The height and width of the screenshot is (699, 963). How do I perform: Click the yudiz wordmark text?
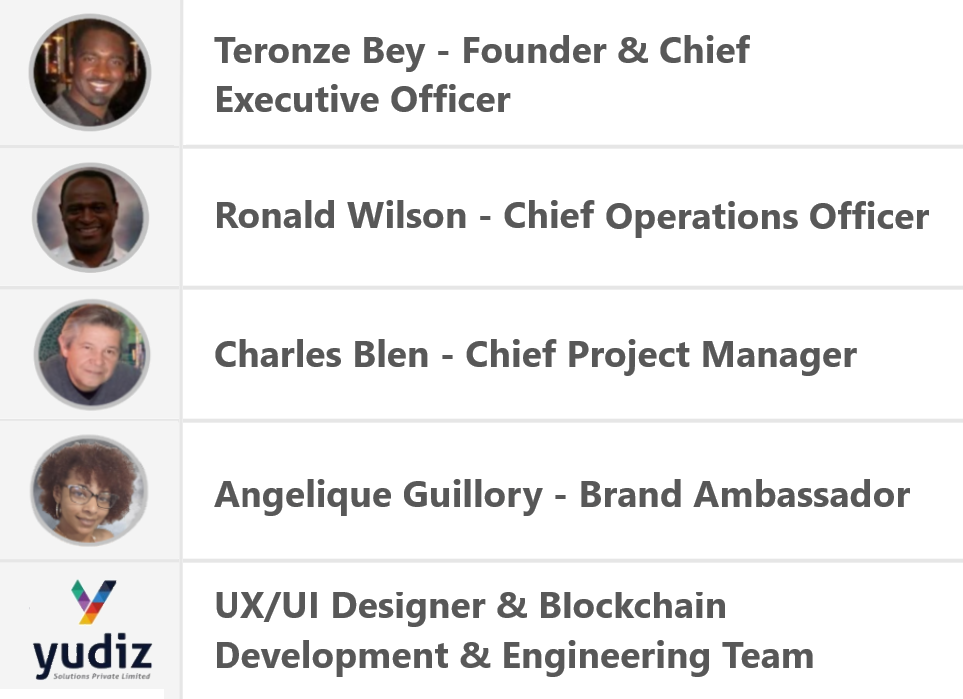pyautogui.click(x=92, y=654)
